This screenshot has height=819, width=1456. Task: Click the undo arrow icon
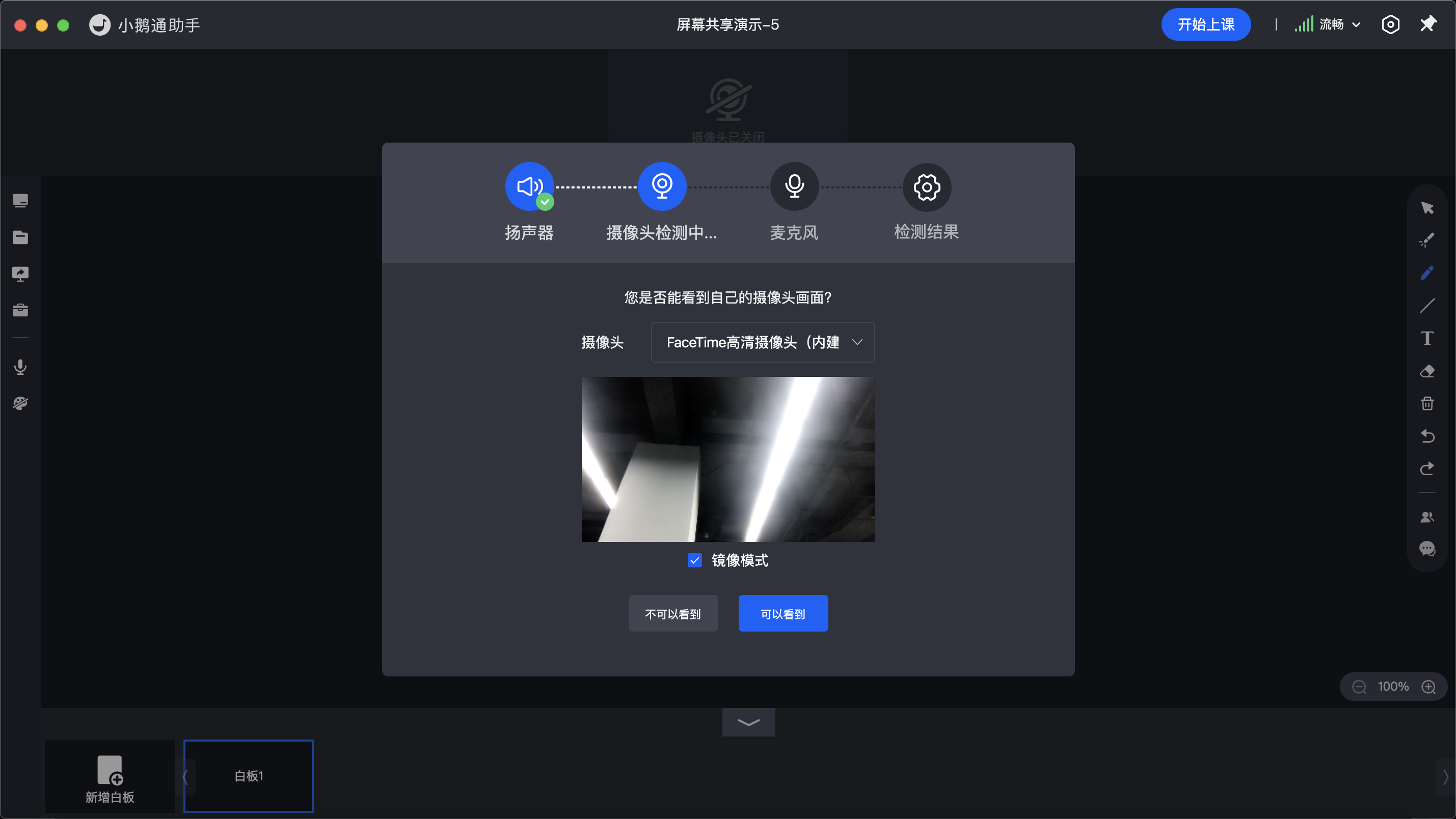tap(1427, 436)
